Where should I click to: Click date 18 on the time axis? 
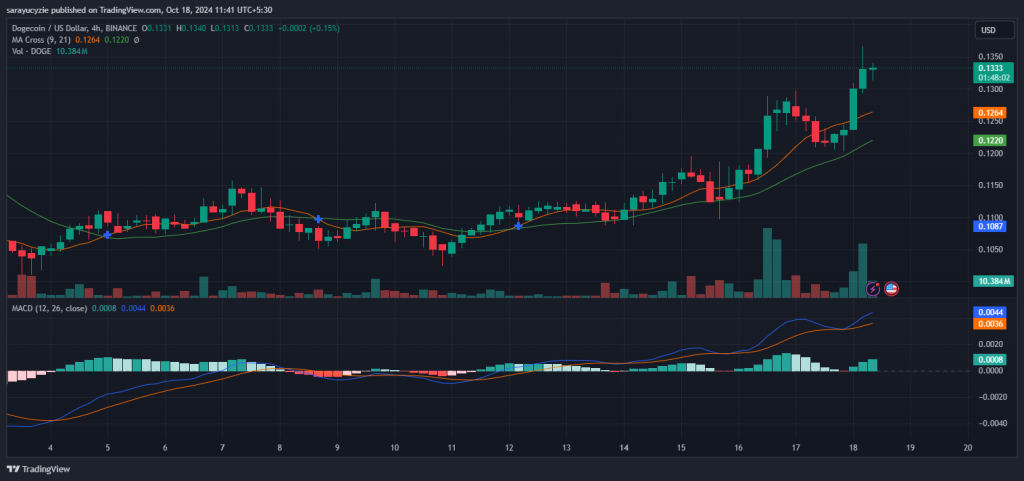[852, 449]
